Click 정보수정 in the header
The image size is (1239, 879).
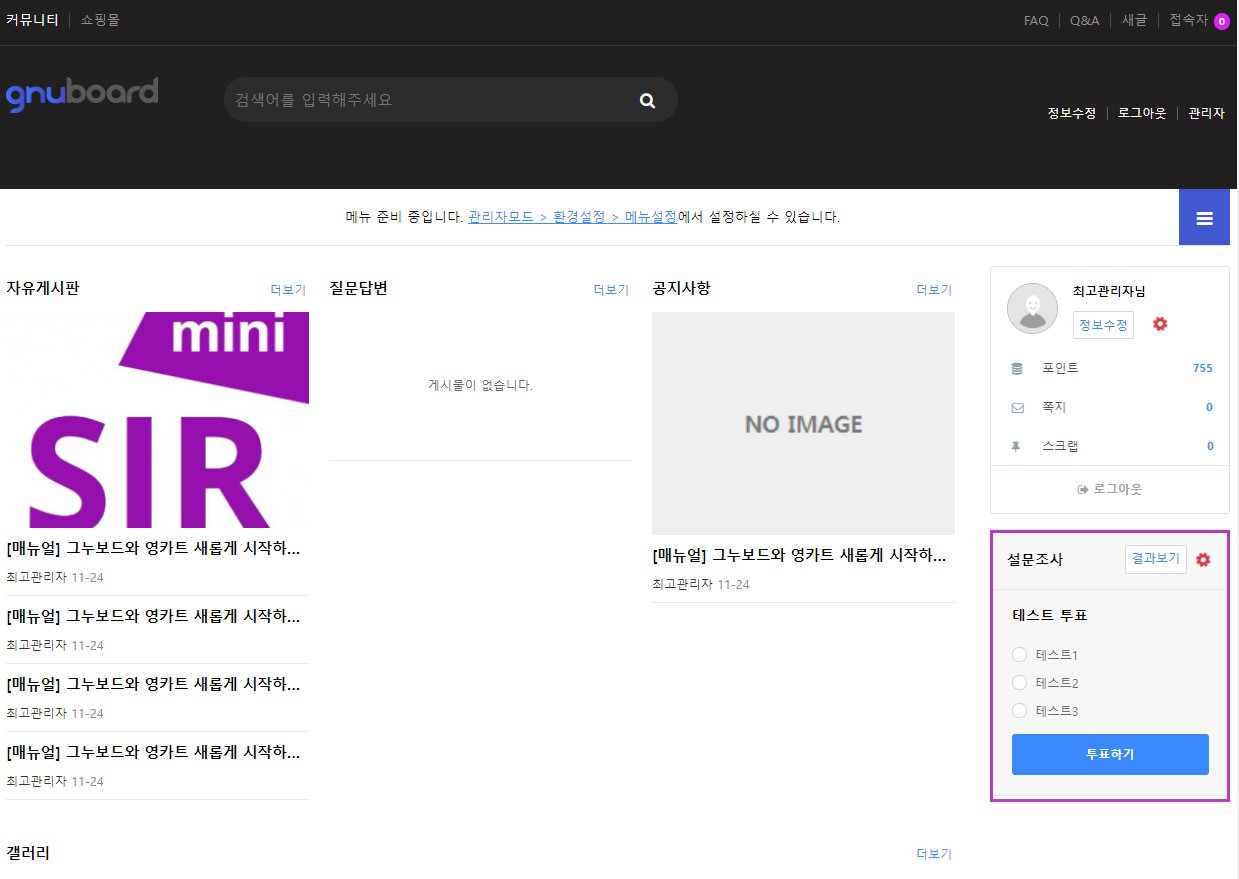coord(1072,113)
